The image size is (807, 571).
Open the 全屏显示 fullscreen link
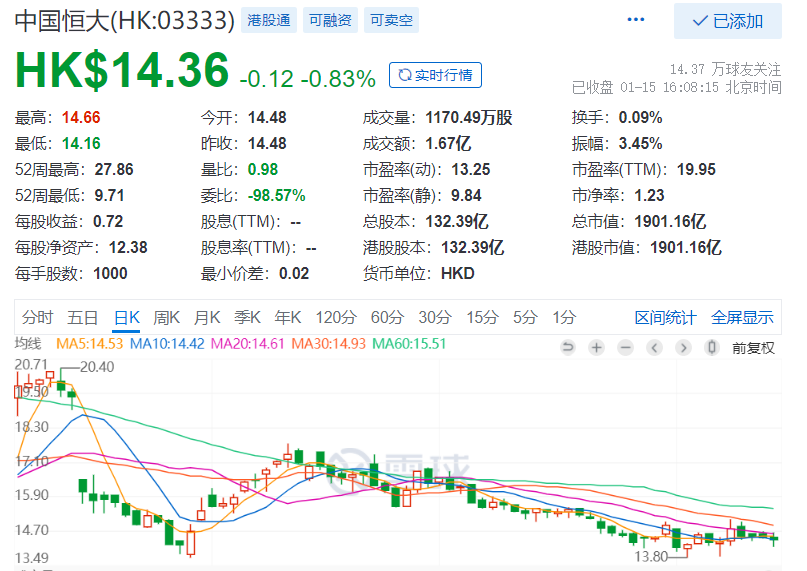[742, 318]
